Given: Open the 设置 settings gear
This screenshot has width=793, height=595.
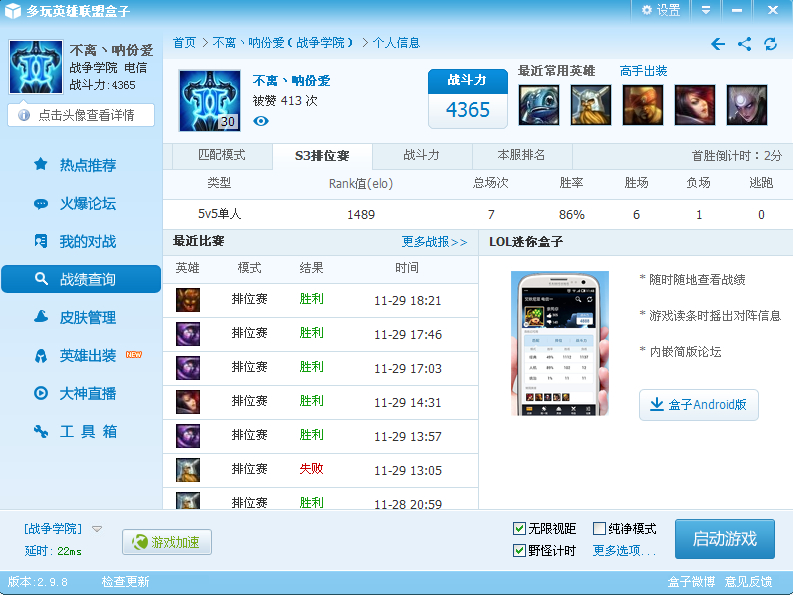Looking at the screenshot, I should point(661,10).
